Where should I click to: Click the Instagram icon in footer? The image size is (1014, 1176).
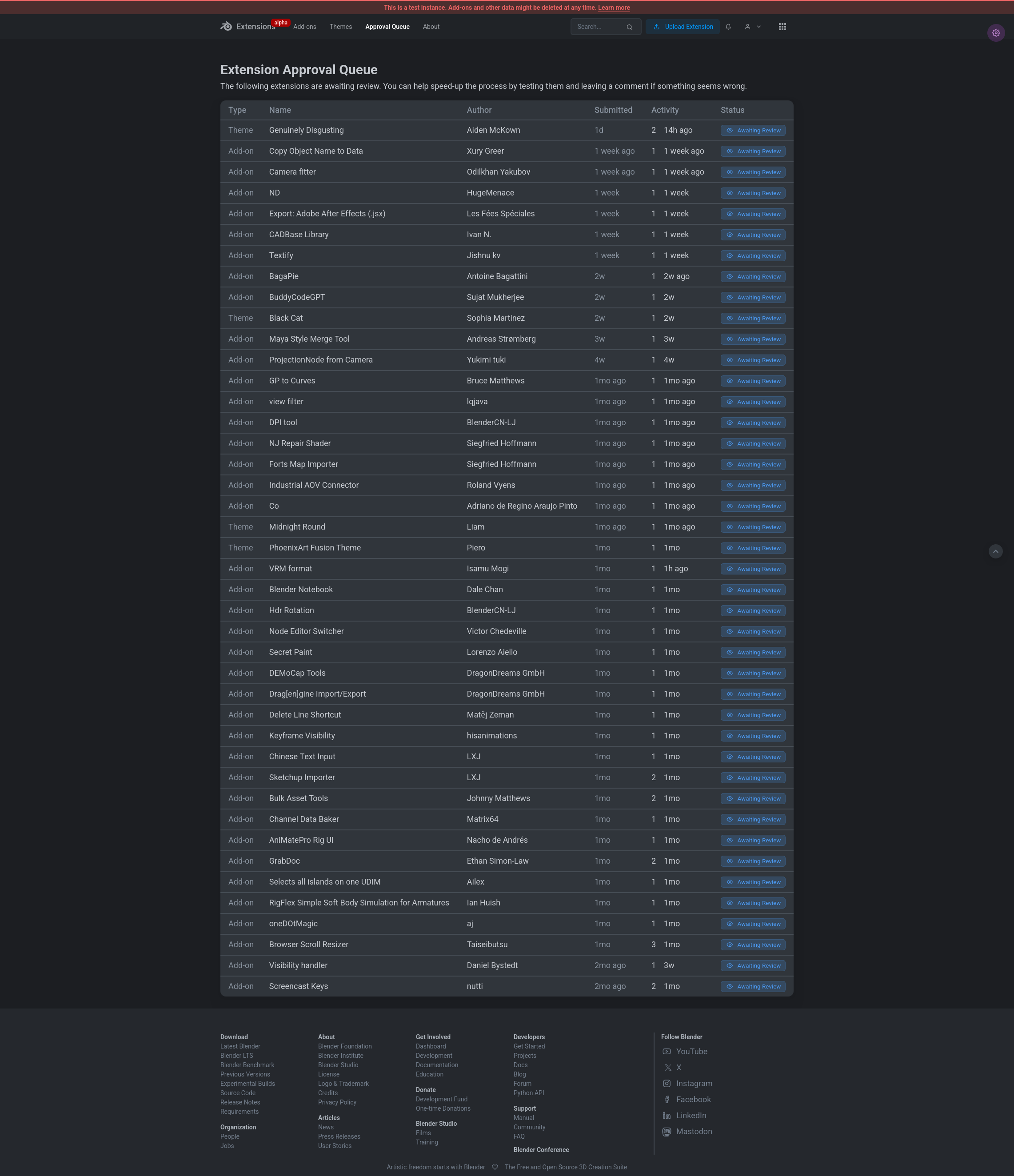(667, 1084)
